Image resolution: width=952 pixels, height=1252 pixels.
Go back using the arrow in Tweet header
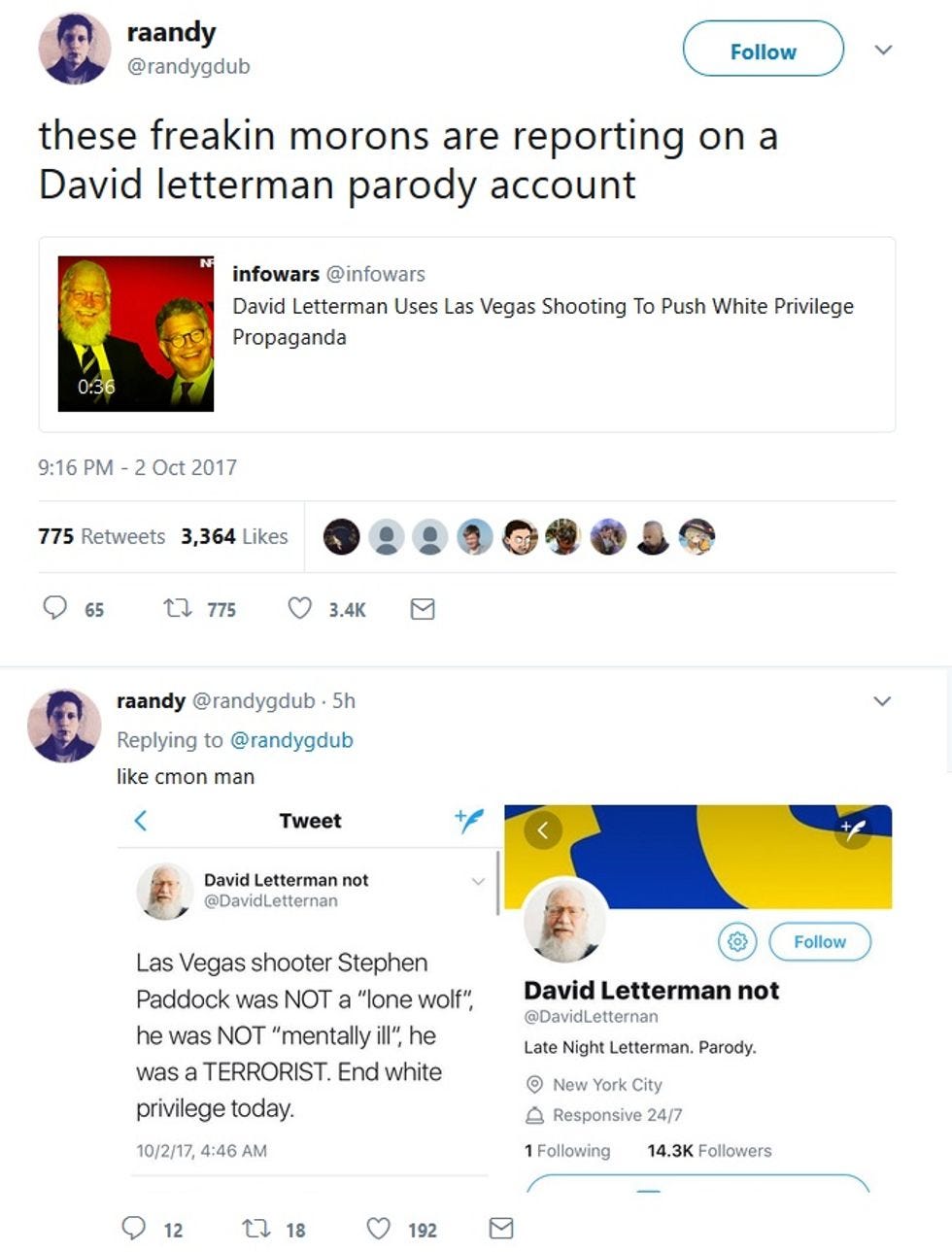tap(141, 821)
